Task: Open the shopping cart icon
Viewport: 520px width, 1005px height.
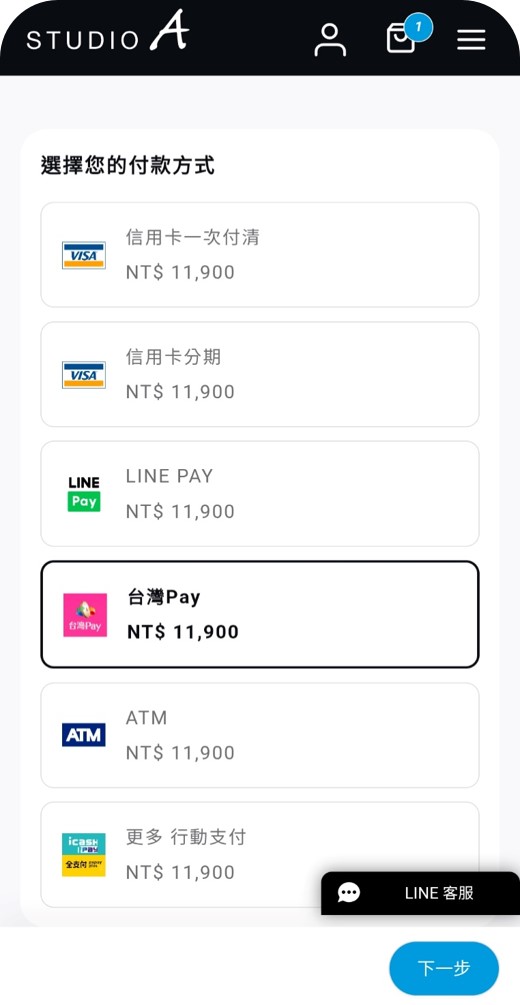Action: (401, 40)
